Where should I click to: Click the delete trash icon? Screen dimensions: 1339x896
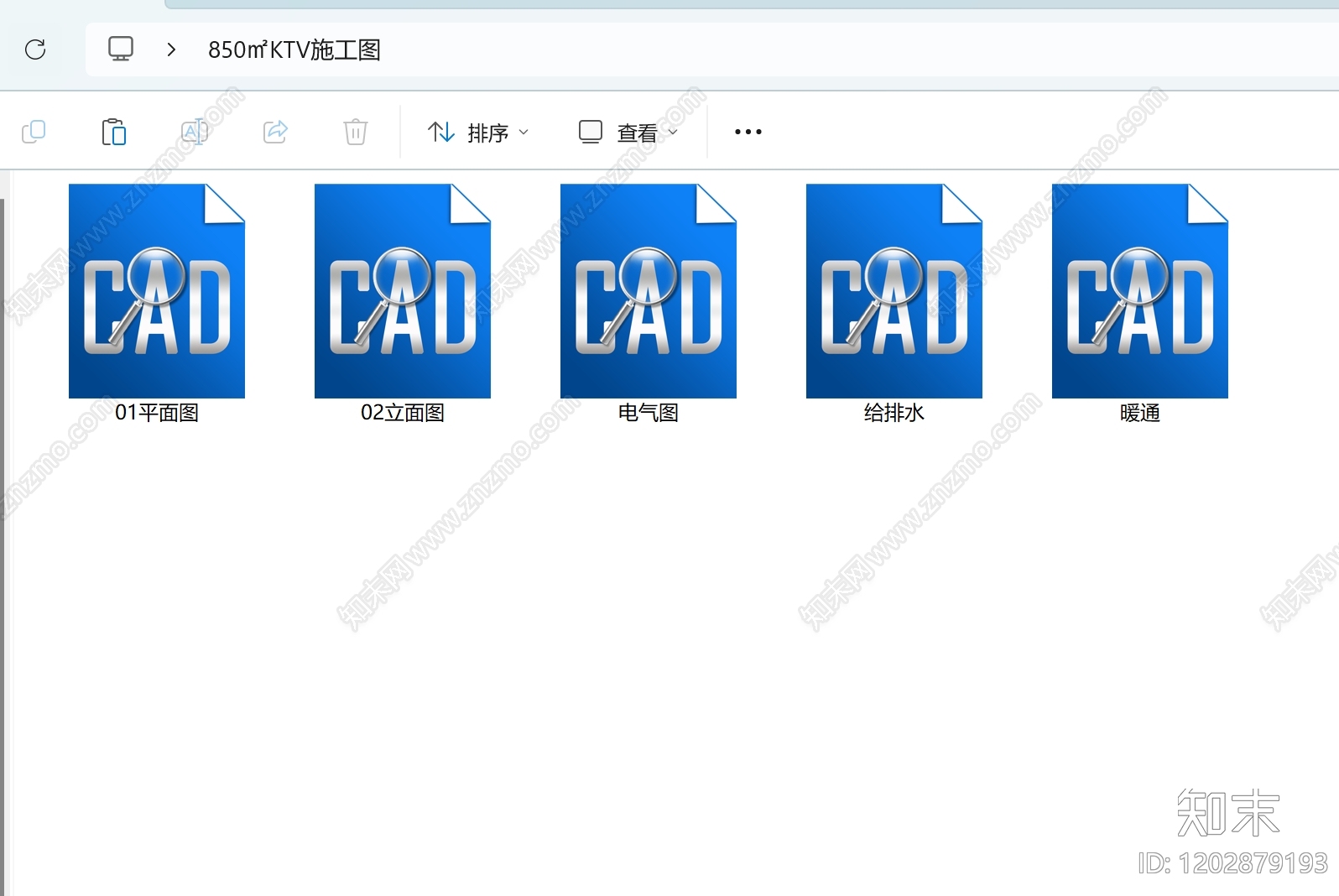(x=356, y=132)
